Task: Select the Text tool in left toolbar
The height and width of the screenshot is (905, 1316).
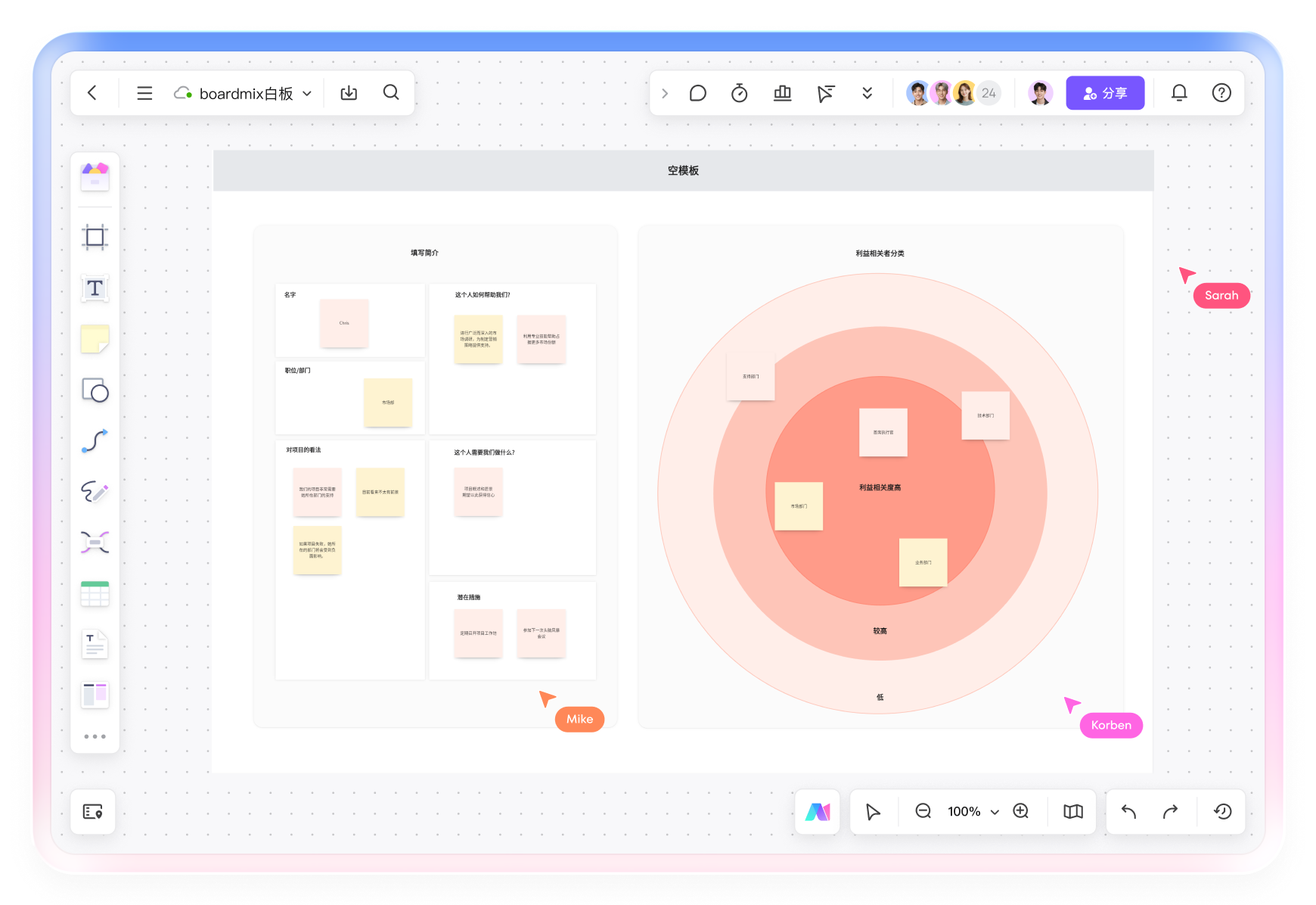Action: (x=95, y=288)
